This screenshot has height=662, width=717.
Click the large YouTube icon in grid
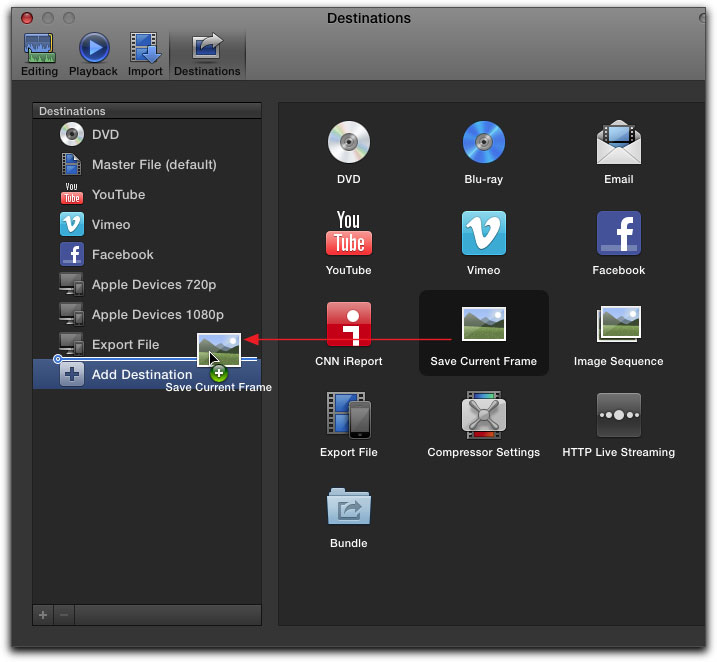348,233
